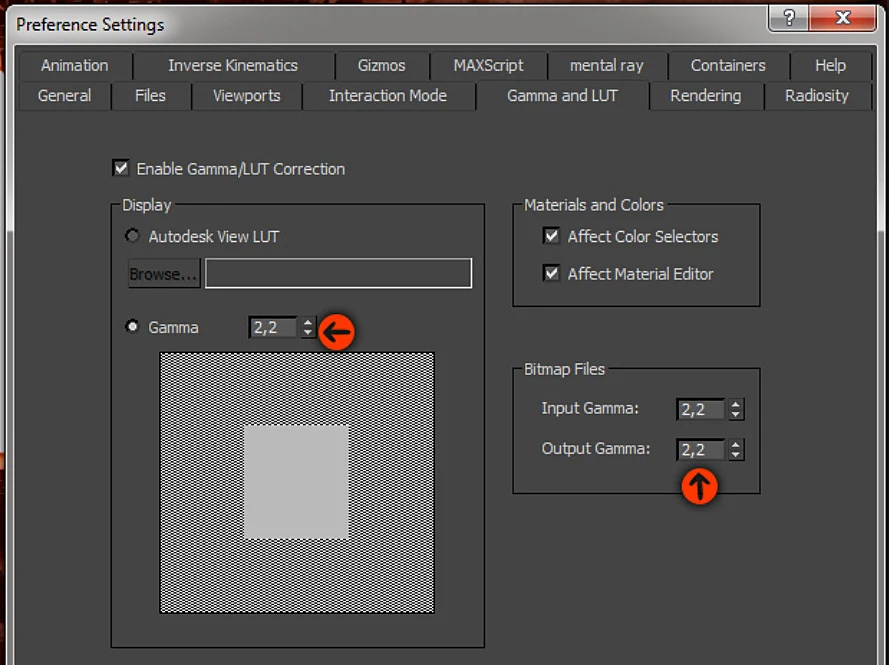The width and height of the screenshot is (889, 665).
Task: Open the Animation tab
Action: click(x=75, y=66)
